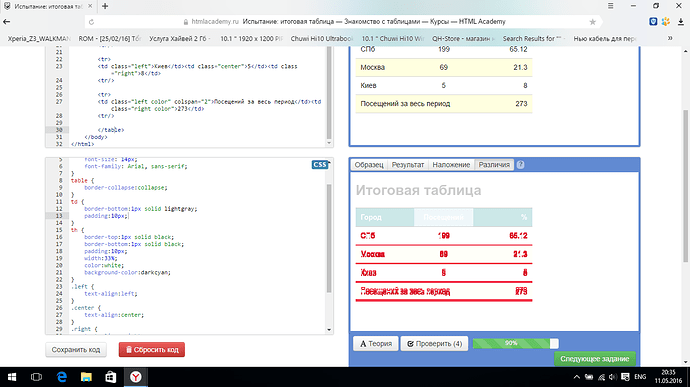Viewport: 690px width, 387px height.
Task: Show more bookmarks with the chevron
Action: [x=670, y=38]
